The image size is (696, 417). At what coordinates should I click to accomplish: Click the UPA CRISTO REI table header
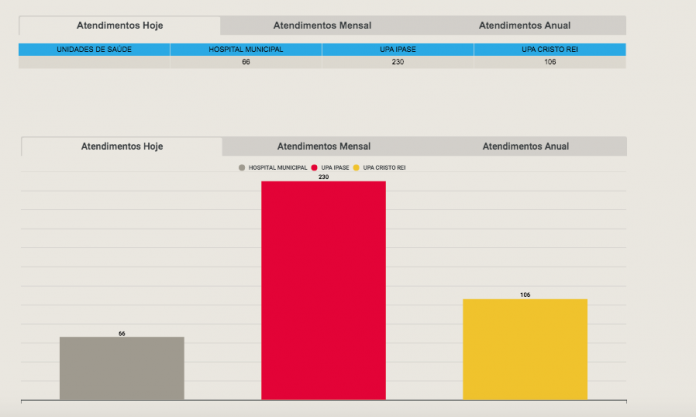(550, 49)
